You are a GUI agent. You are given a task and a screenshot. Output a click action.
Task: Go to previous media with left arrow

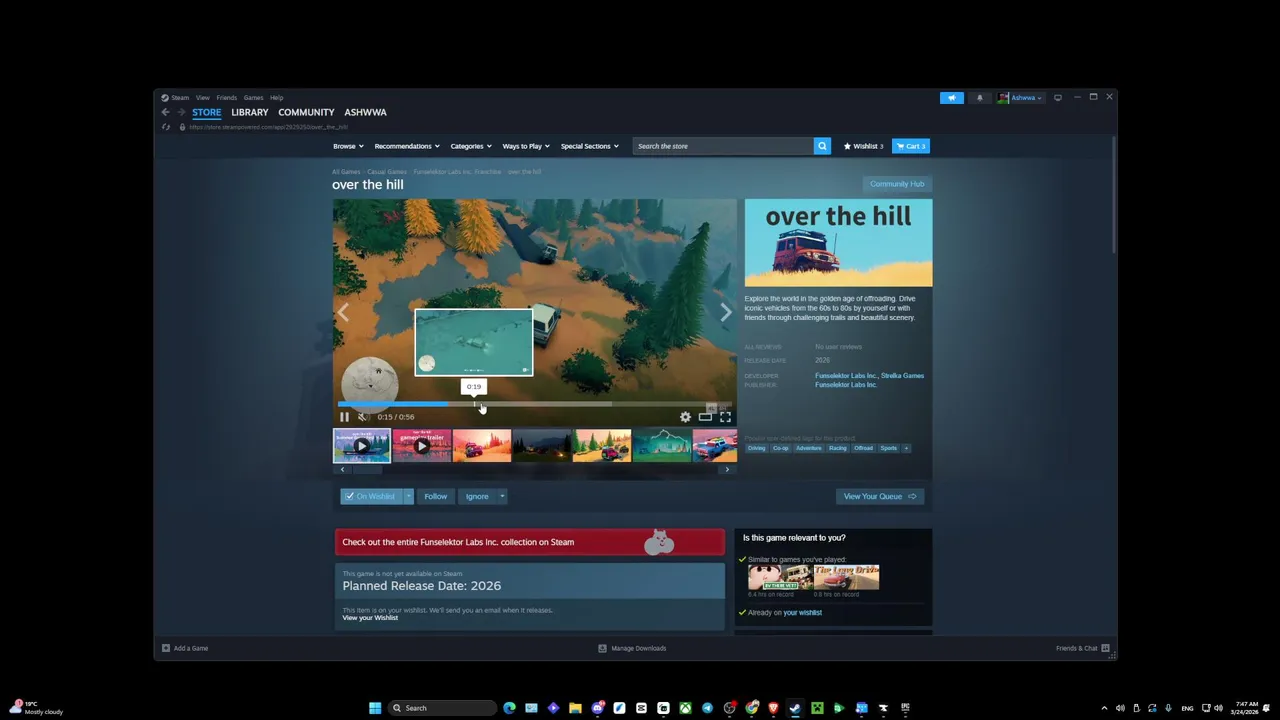343,313
